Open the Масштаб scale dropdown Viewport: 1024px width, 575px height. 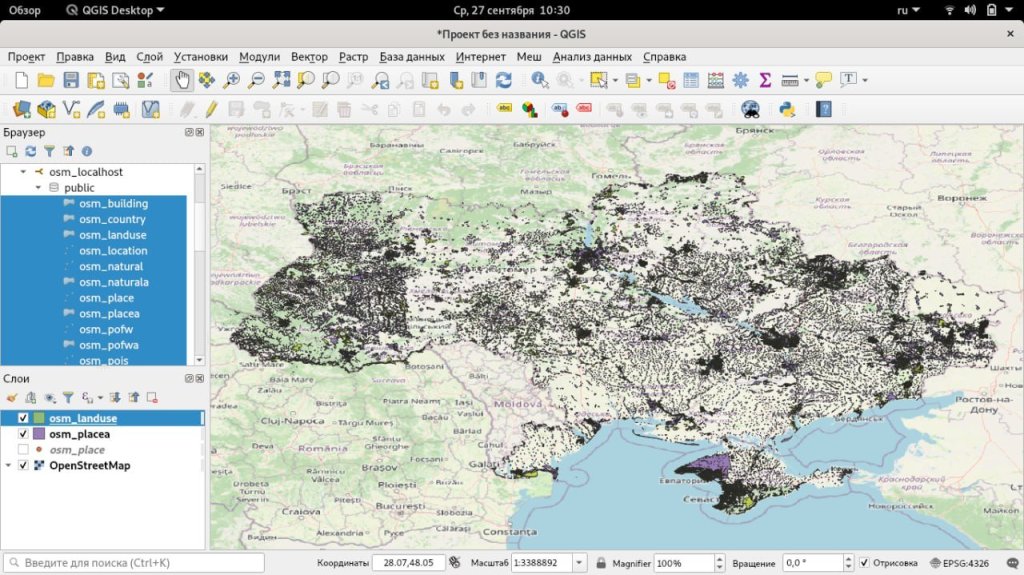[578, 563]
